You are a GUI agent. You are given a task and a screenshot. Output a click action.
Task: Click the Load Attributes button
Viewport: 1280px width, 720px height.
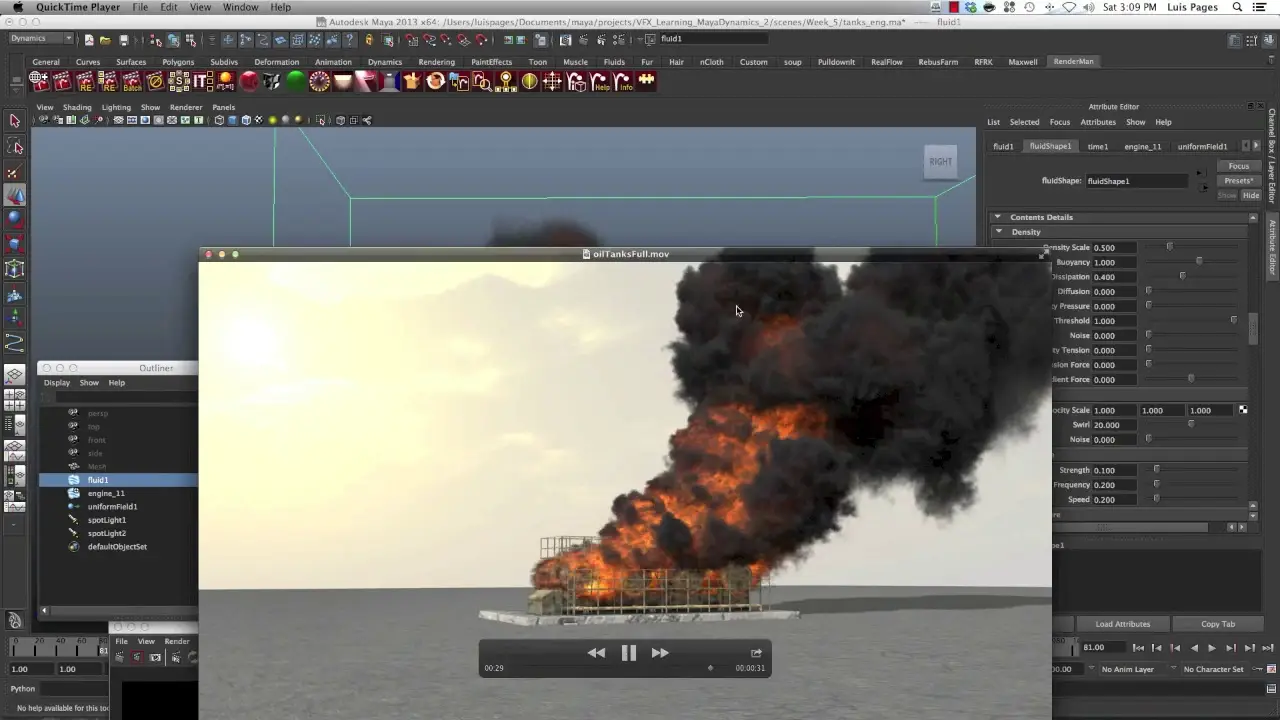[x=1123, y=624]
